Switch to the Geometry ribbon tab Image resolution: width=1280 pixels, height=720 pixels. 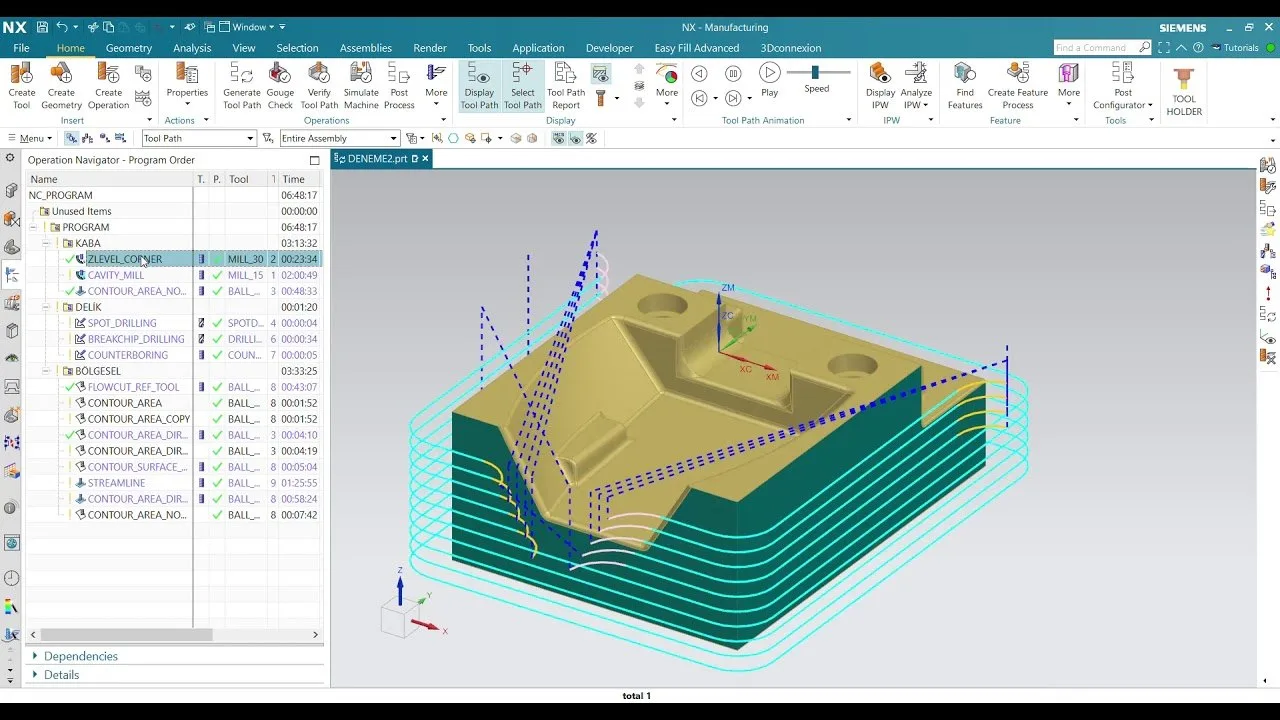point(129,48)
